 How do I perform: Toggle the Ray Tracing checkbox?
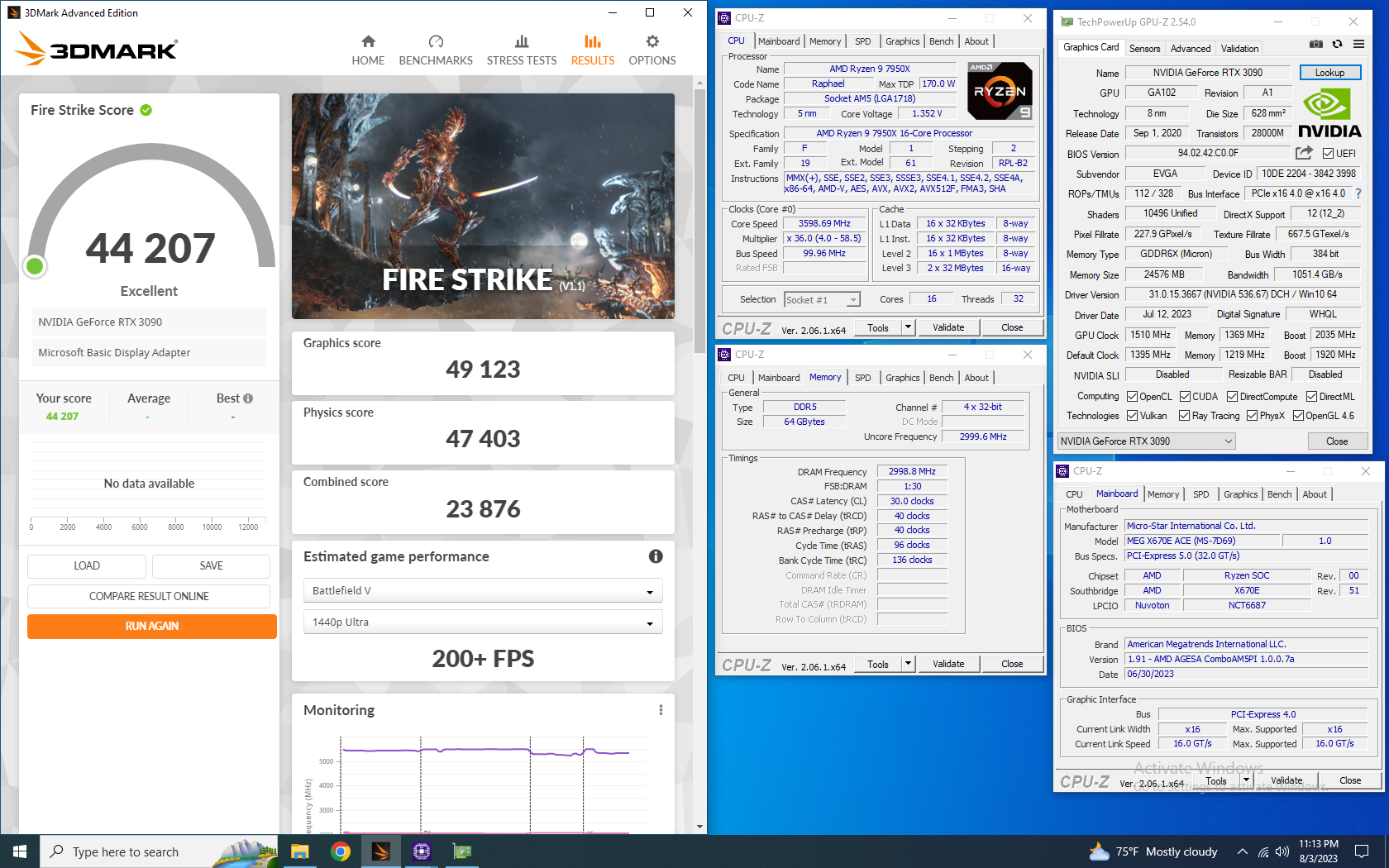(x=1185, y=416)
